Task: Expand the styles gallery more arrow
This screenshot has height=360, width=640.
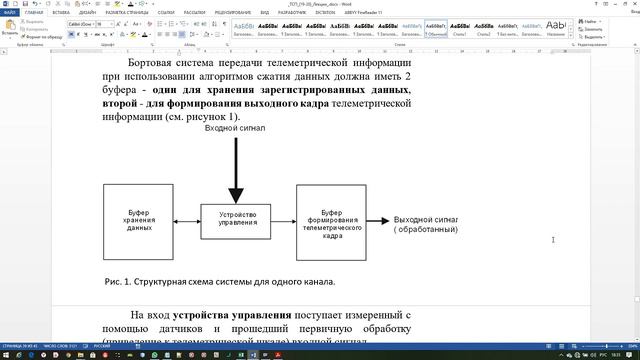Action: pyautogui.click(x=571, y=36)
